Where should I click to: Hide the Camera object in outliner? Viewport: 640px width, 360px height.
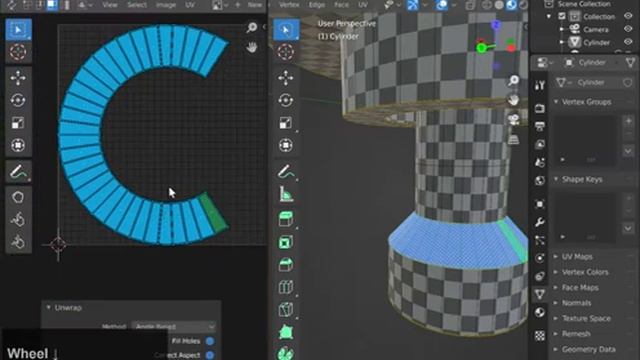click(x=628, y=29)
